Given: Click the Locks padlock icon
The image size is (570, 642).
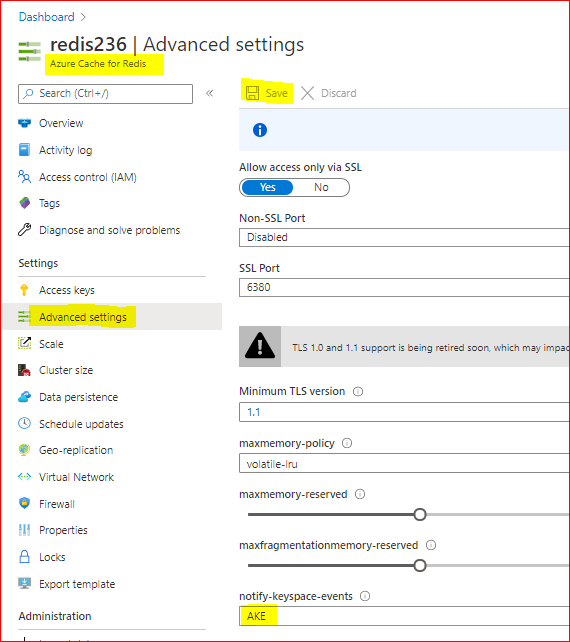Looking at the screenshot, I should point(25,556).
